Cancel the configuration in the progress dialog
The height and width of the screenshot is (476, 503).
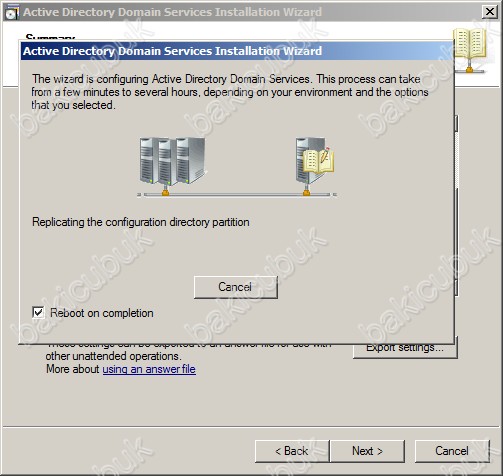(x=236, y=287)
